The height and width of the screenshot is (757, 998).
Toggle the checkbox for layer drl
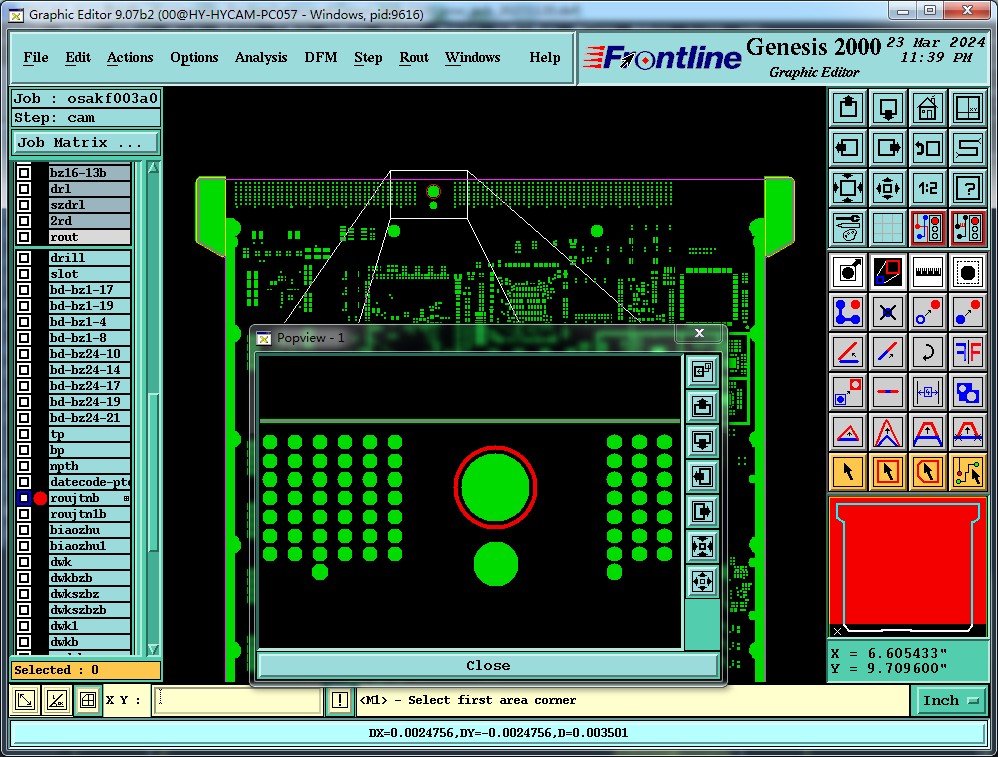(24, 188)
